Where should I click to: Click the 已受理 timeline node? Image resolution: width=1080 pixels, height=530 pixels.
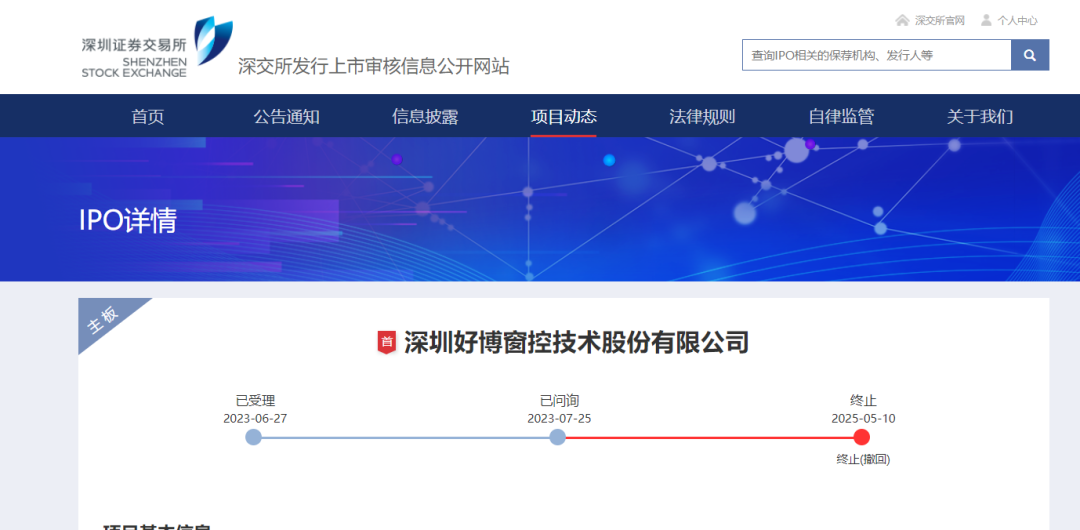[253, 437]
